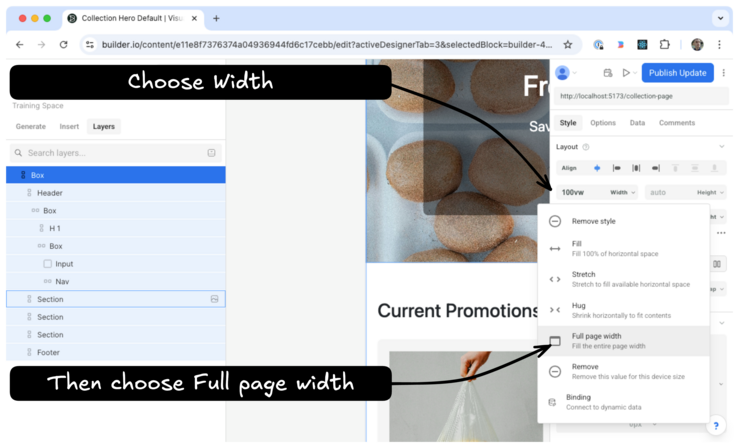Select the Input layer
Viewport: 739px width, 448px height.
tap(115, 264)
